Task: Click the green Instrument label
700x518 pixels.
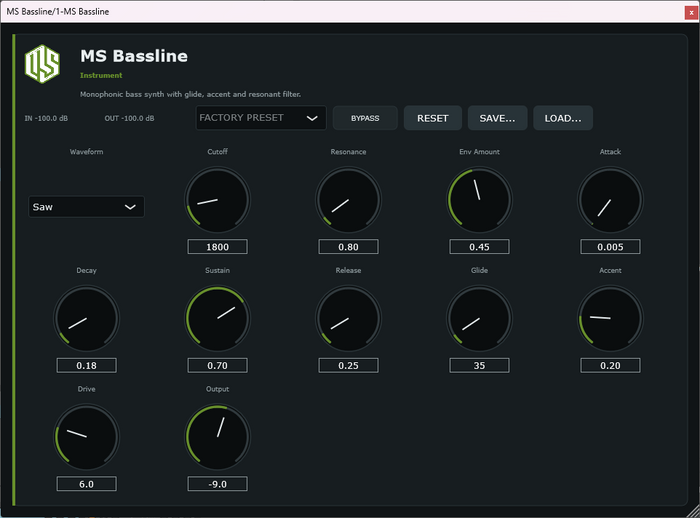Action: click(x=101, y=75)
